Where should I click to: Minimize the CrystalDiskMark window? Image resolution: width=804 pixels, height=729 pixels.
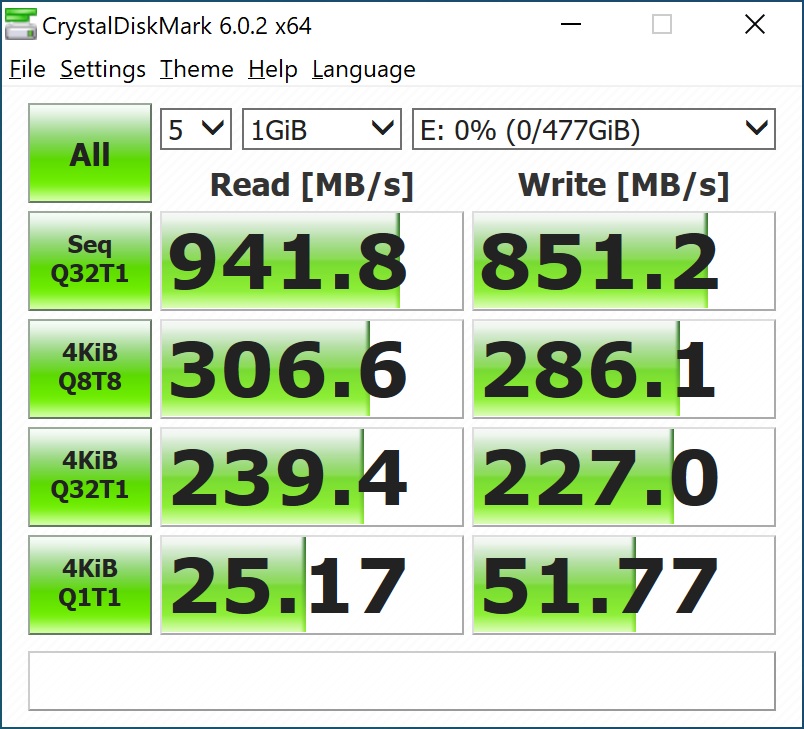[571, 24]
